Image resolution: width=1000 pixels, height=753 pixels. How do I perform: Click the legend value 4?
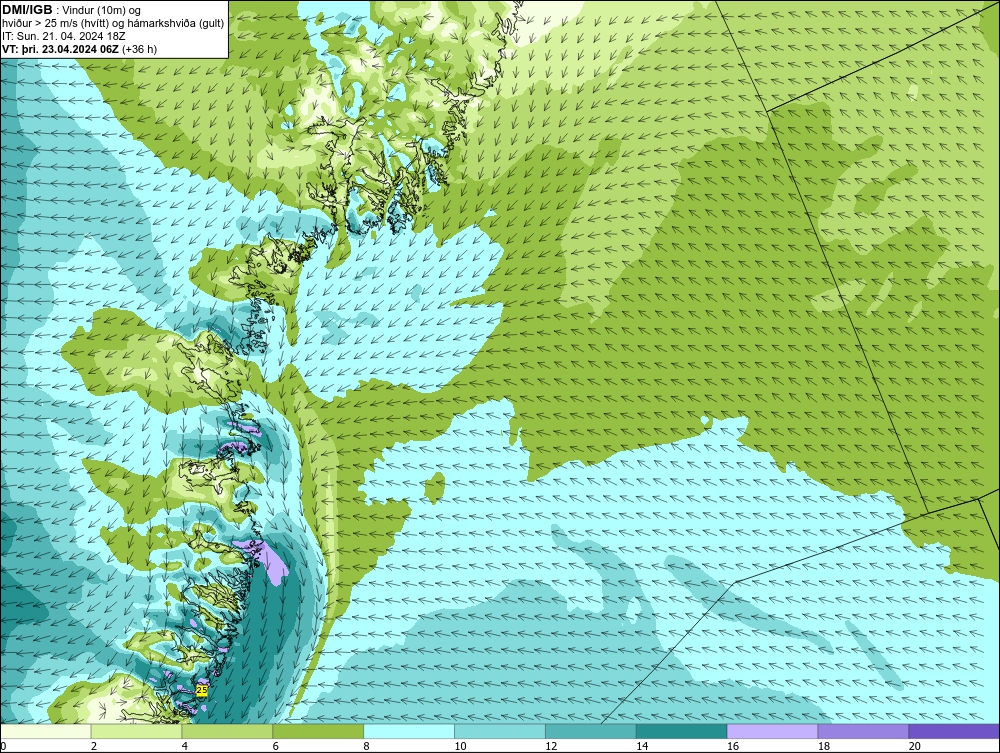[184, 746]
